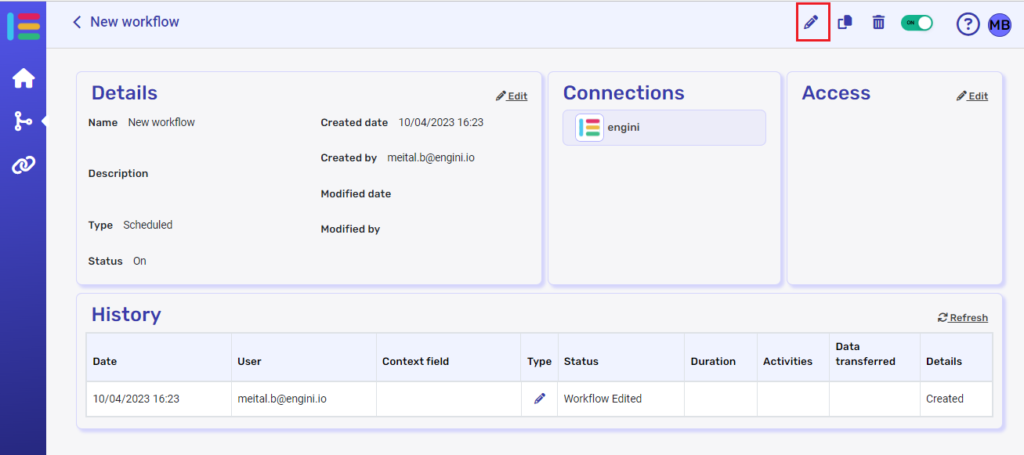Edit the Access section
Image resolution: width=1024 pixels, height=455 pixels.
[x=971, y=96]
